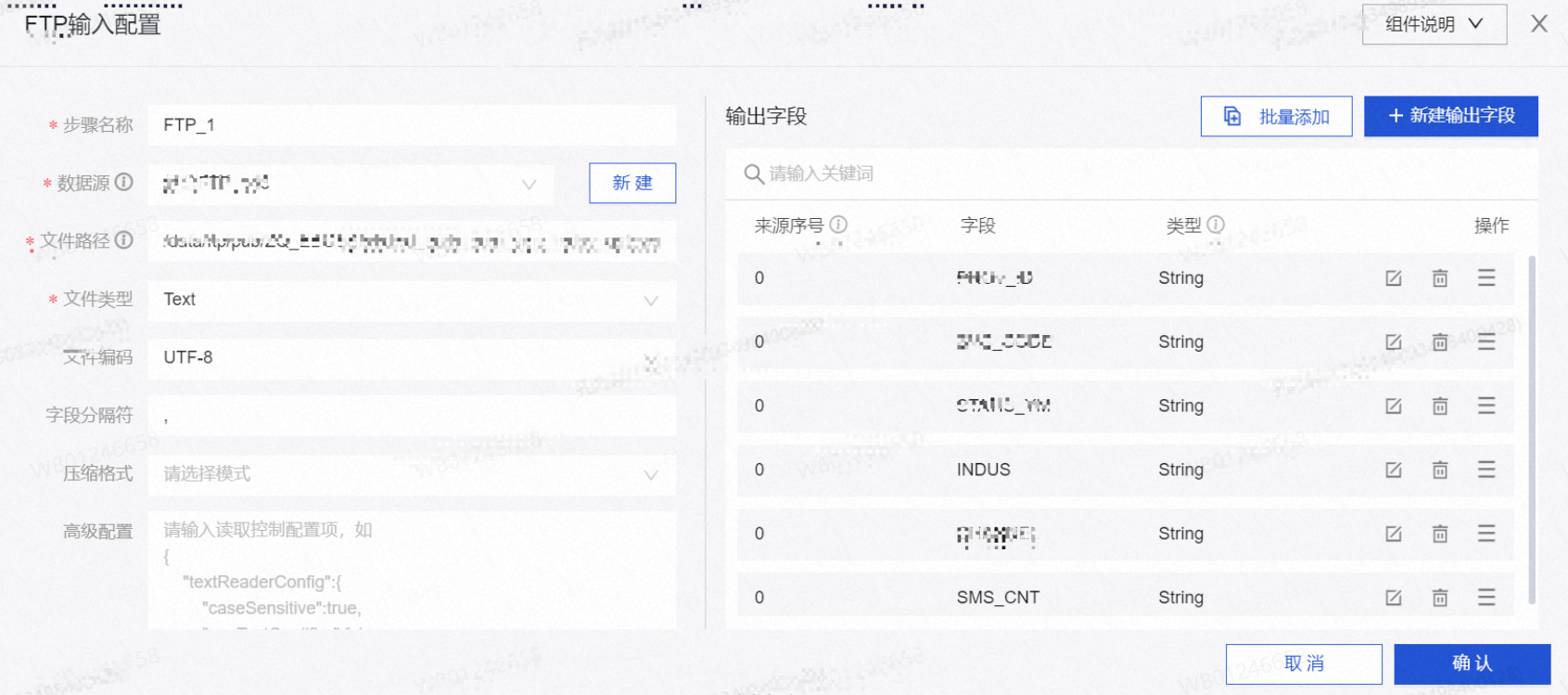This screenshot has height=695, width=1568.
Task: Expand the 压缩格式 mode dropdown
Action: pos(412,474)
